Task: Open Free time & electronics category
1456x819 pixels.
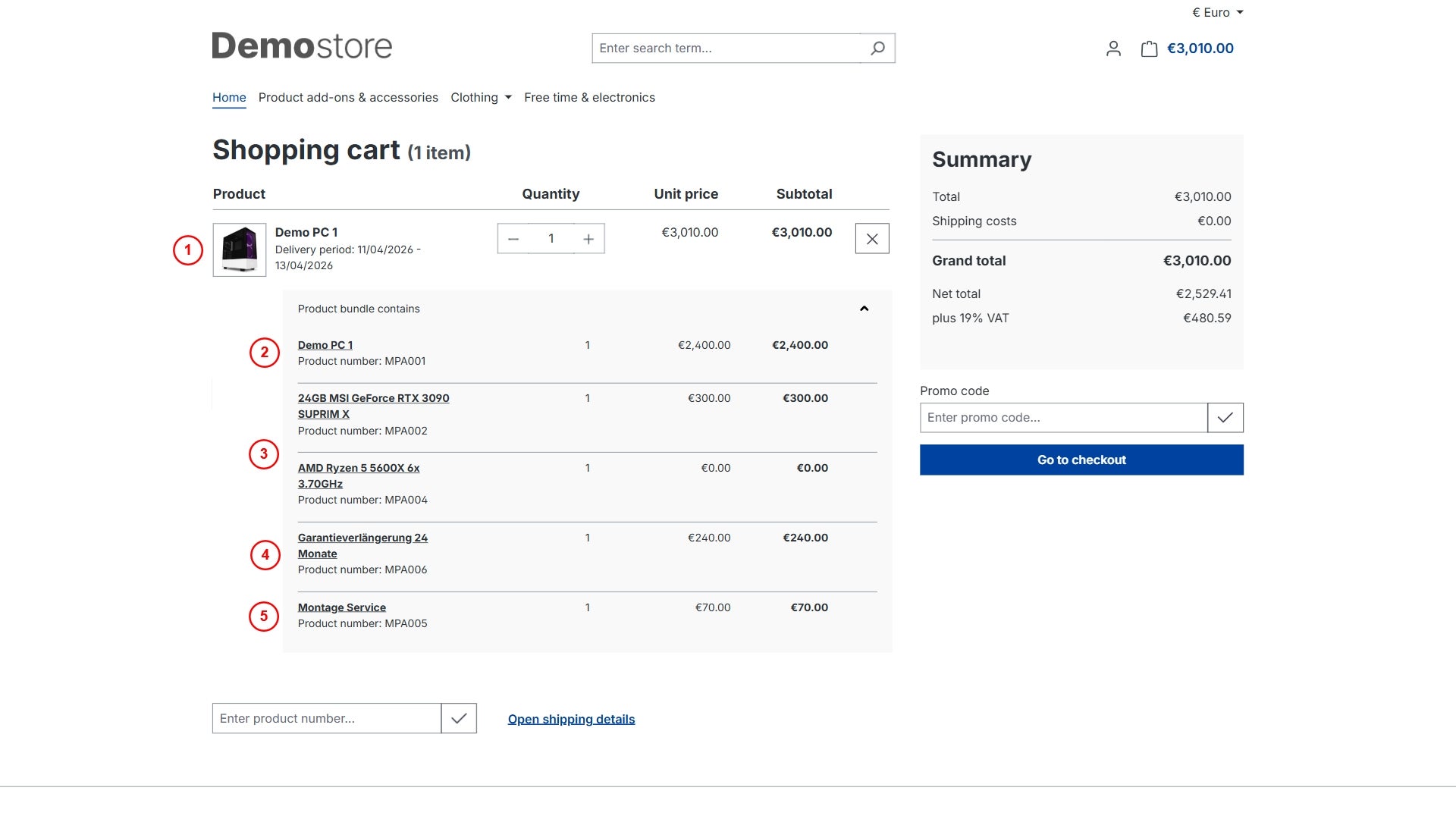Action: click(x=589, y=97)
